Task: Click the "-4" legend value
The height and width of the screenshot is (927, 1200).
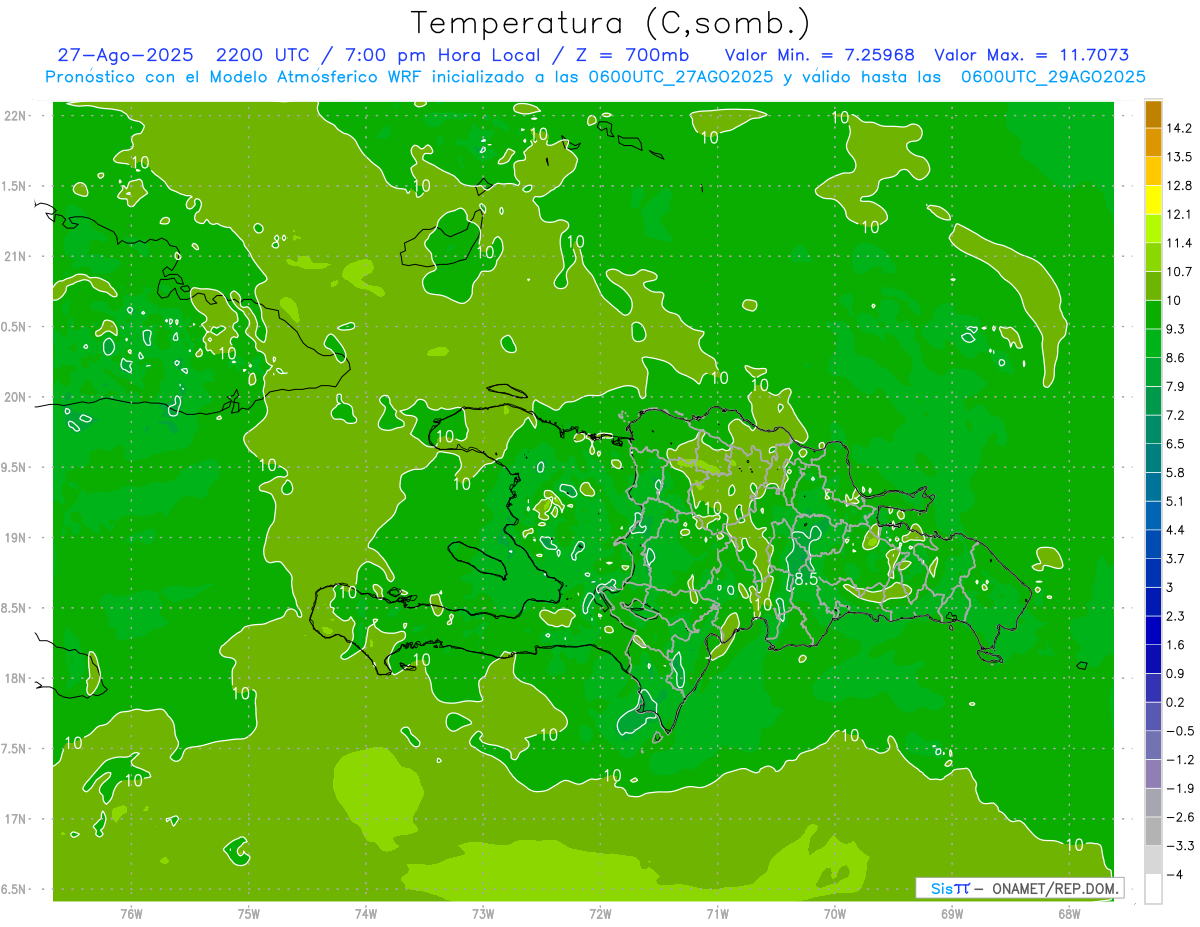Action: click(1174, 874)
